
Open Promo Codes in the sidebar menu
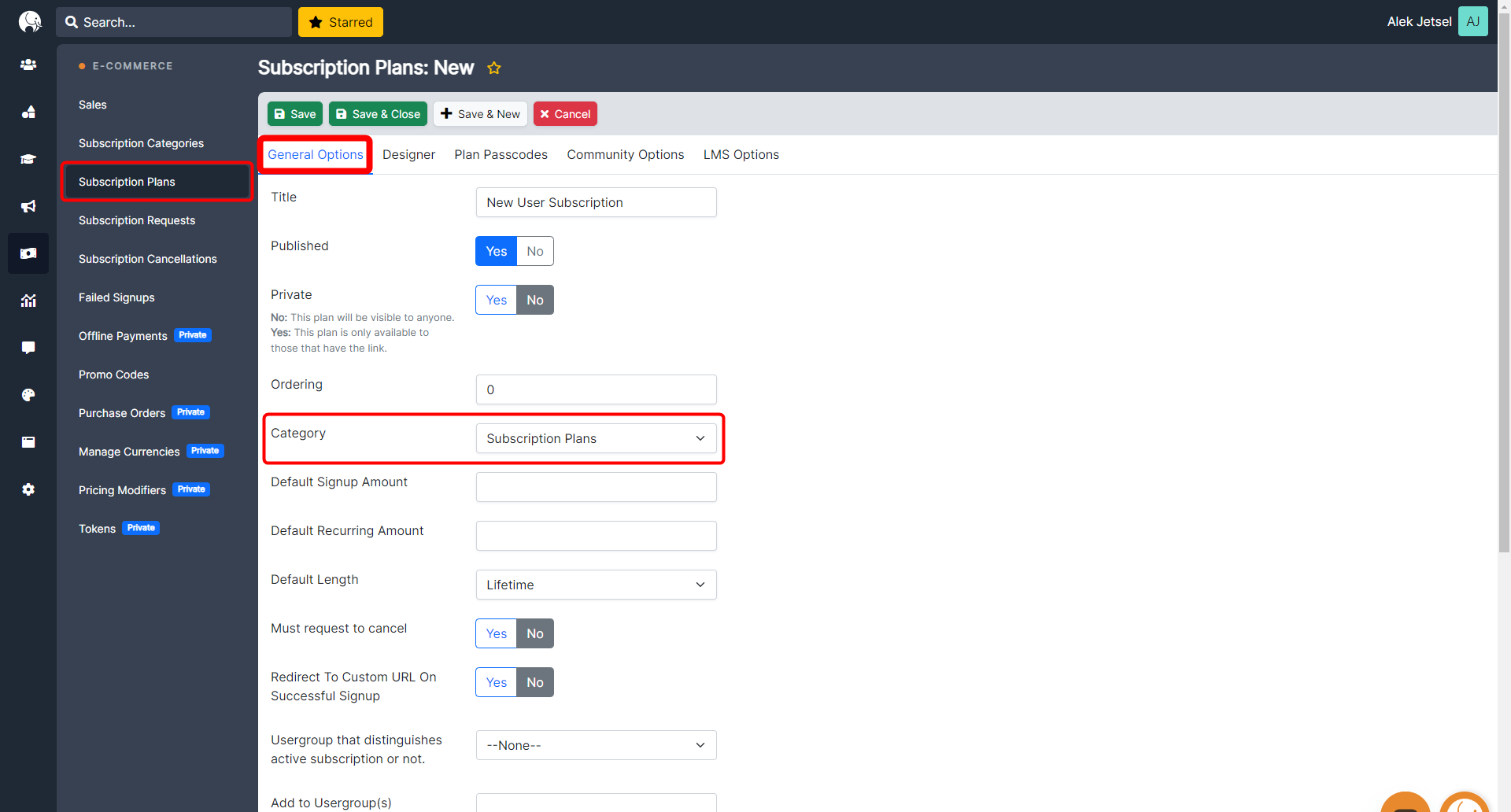pos(113,375)
